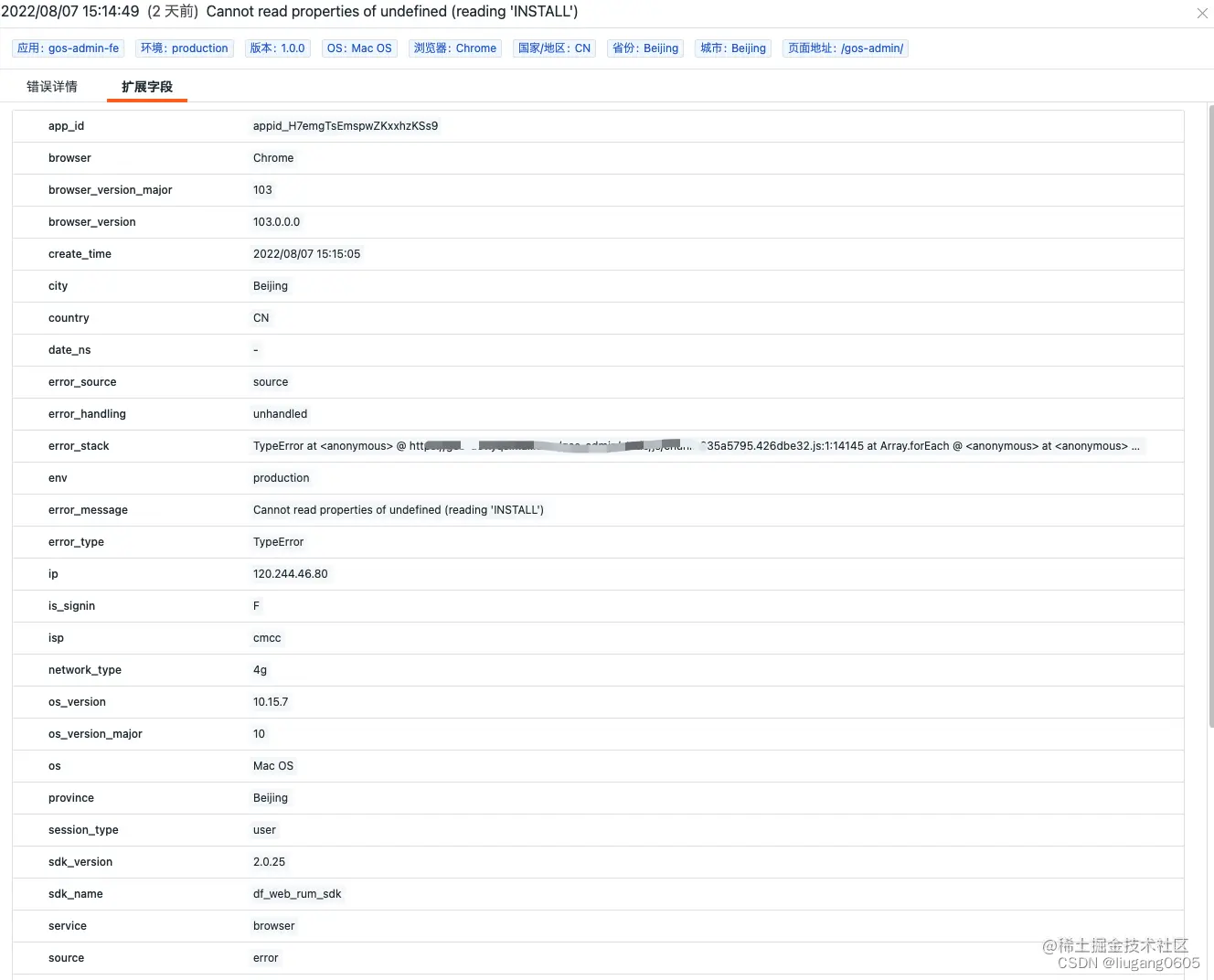Click the 城市: Beijing tag
The image size is (1214, 980).
[x=733, y=48]
